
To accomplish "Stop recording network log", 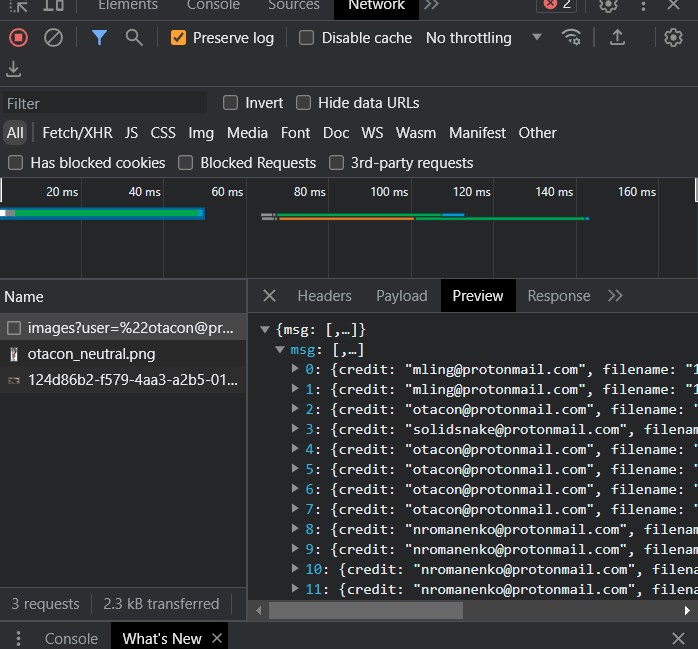I will (18, 38).
